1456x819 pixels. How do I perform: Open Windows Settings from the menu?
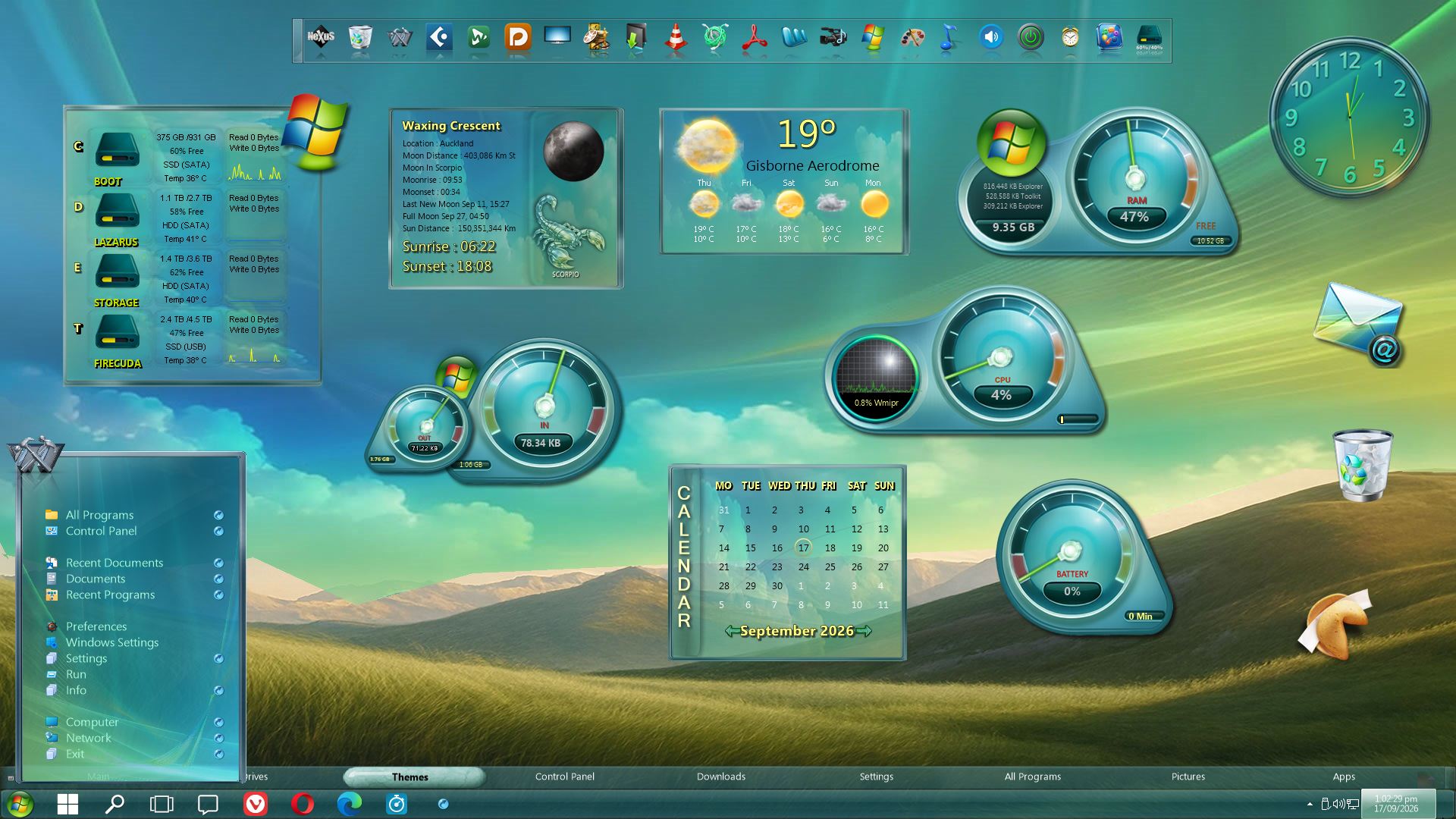[x=112, y=642]
